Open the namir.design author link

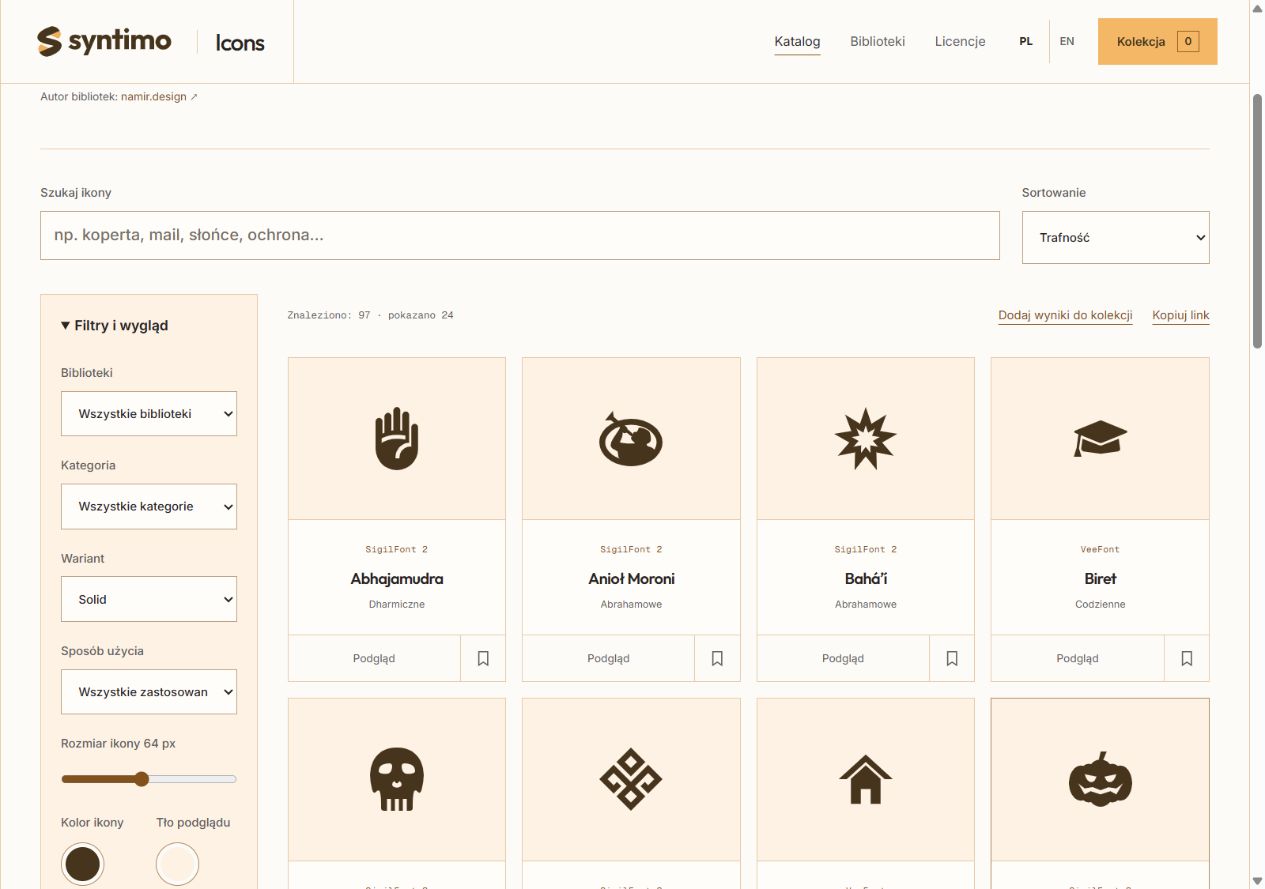click(x=159, y=97)
